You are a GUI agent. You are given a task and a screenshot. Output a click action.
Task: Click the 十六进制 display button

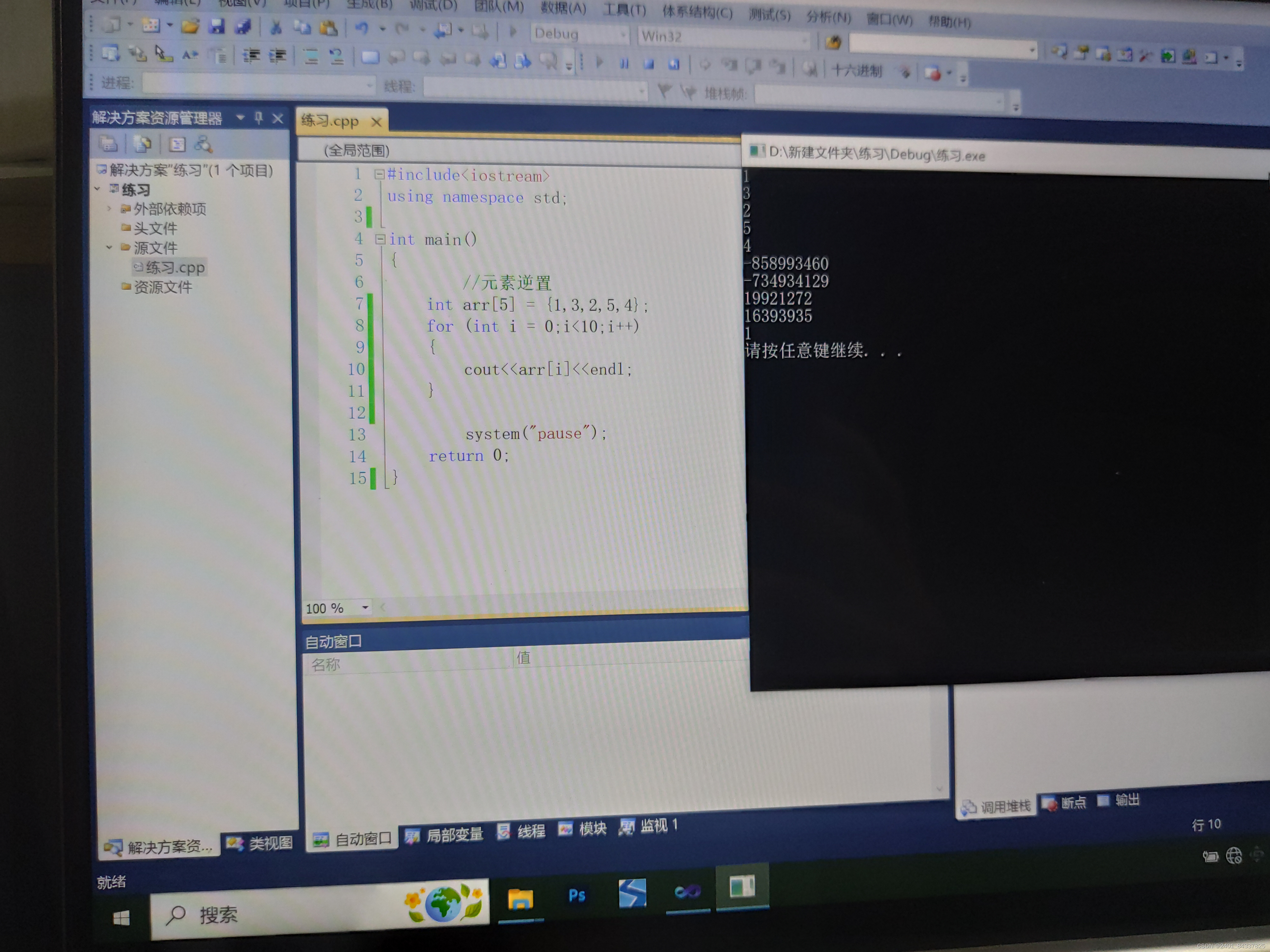tap(856, 70)
